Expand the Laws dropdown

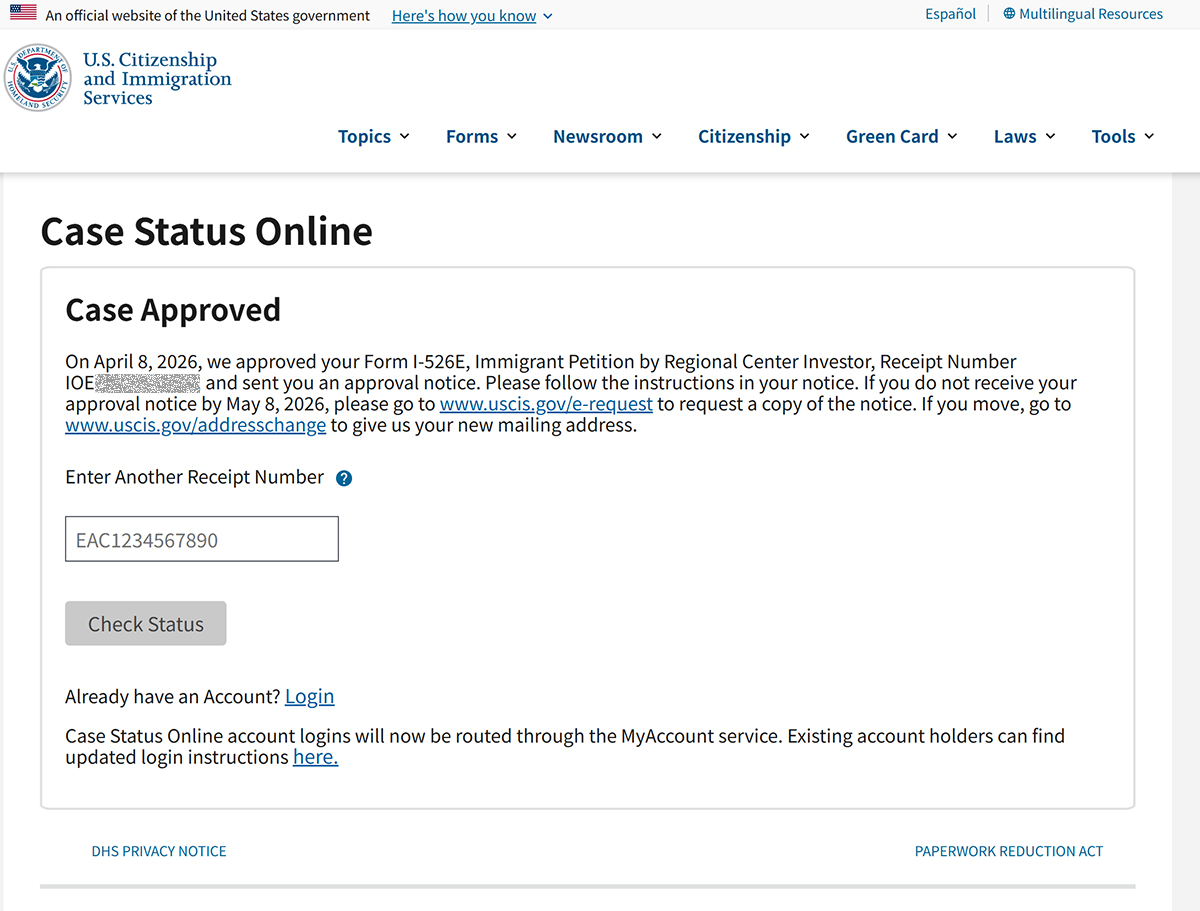tap(1024, 137)
